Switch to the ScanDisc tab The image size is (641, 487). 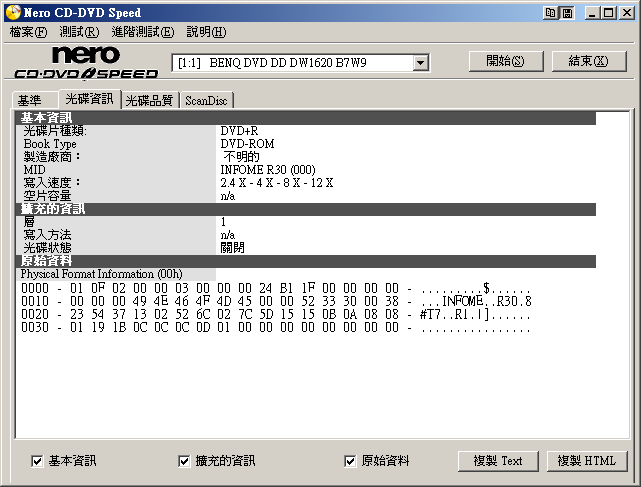[x=206, y=101]
